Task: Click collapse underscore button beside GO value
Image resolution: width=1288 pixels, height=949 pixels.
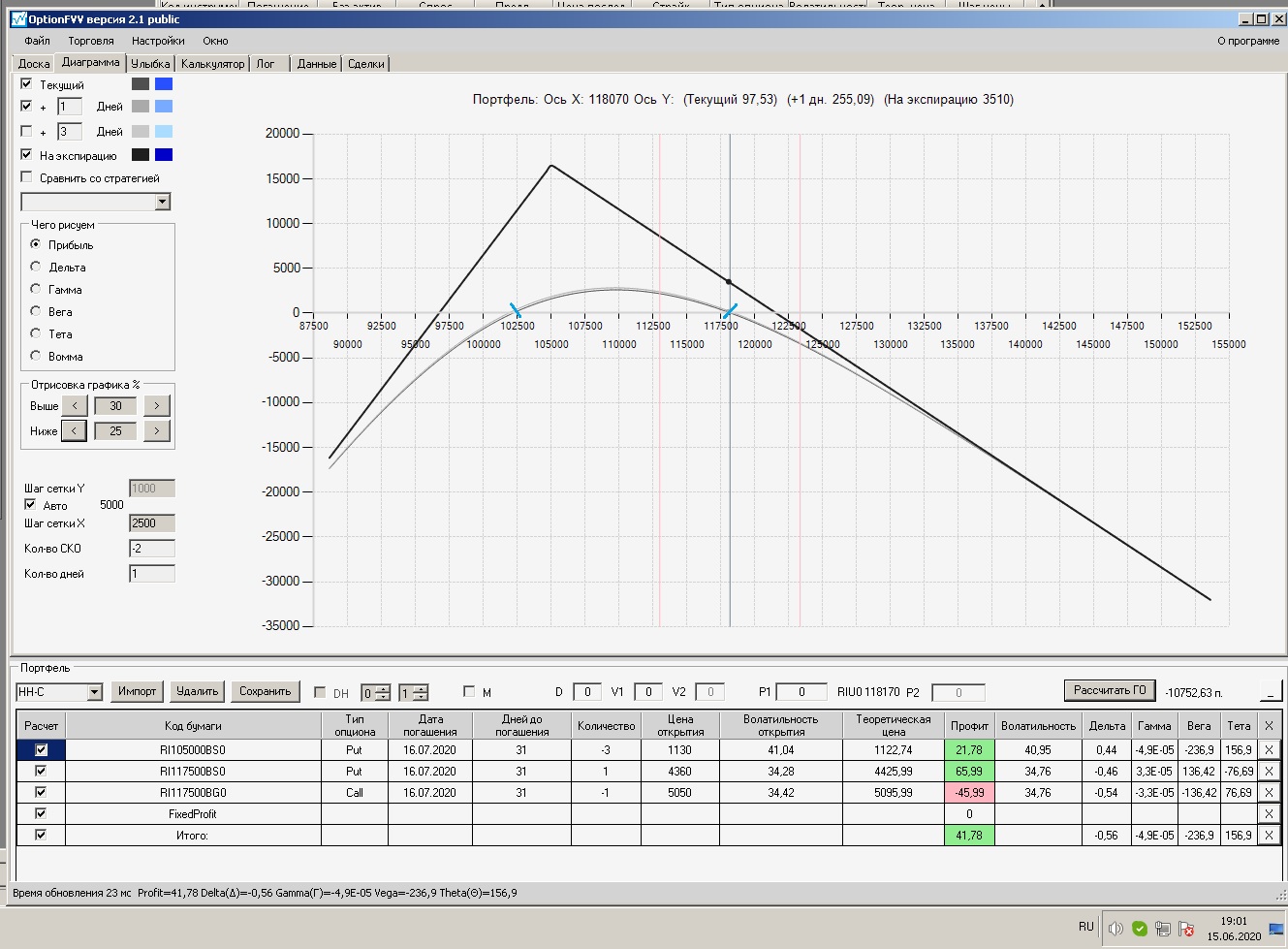Action: coord(1271,690)
